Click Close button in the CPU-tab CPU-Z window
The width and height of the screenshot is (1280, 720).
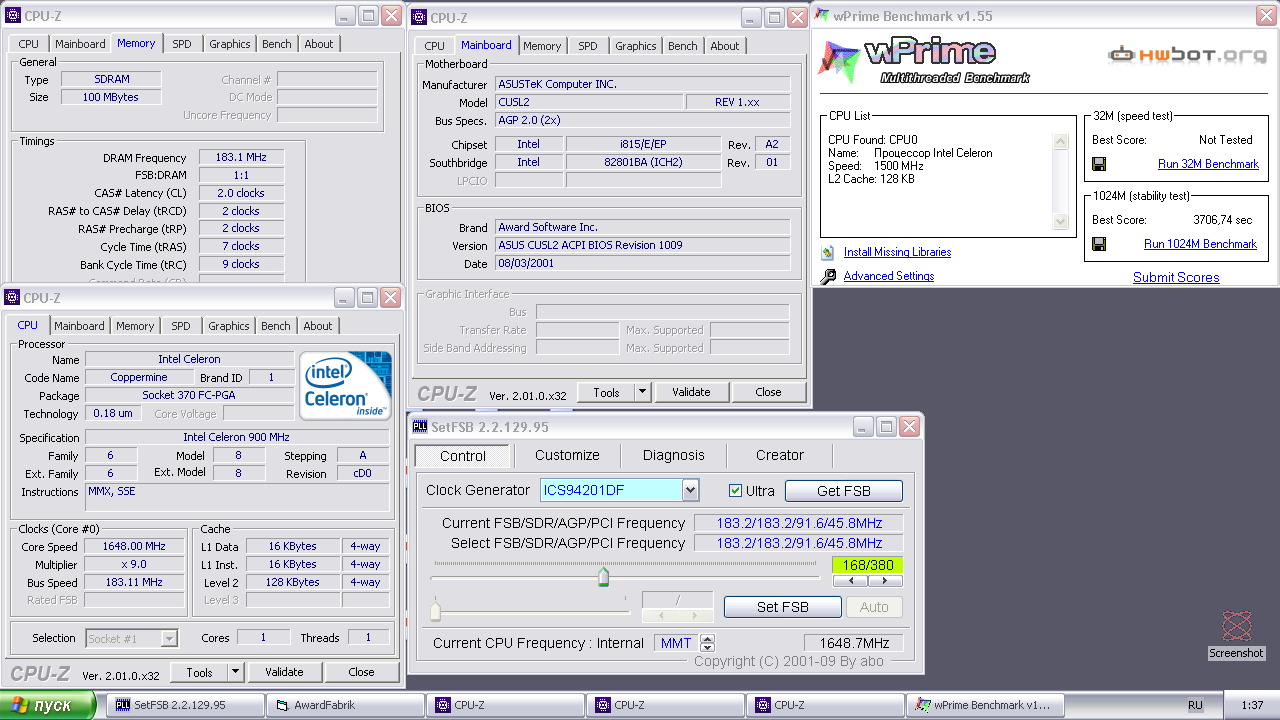362,672
